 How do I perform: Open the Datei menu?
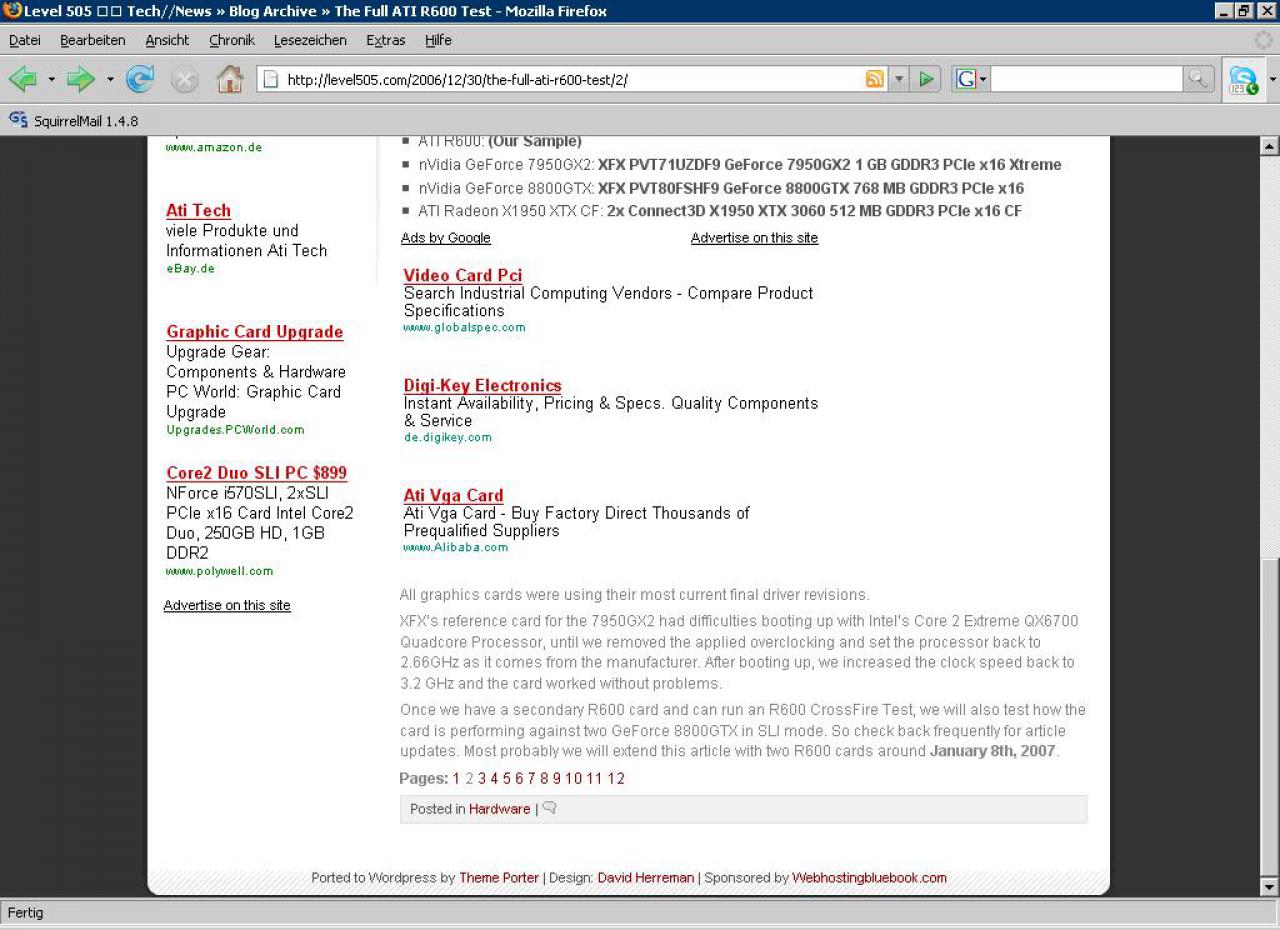pyautogui.click(x=24, y=40)
